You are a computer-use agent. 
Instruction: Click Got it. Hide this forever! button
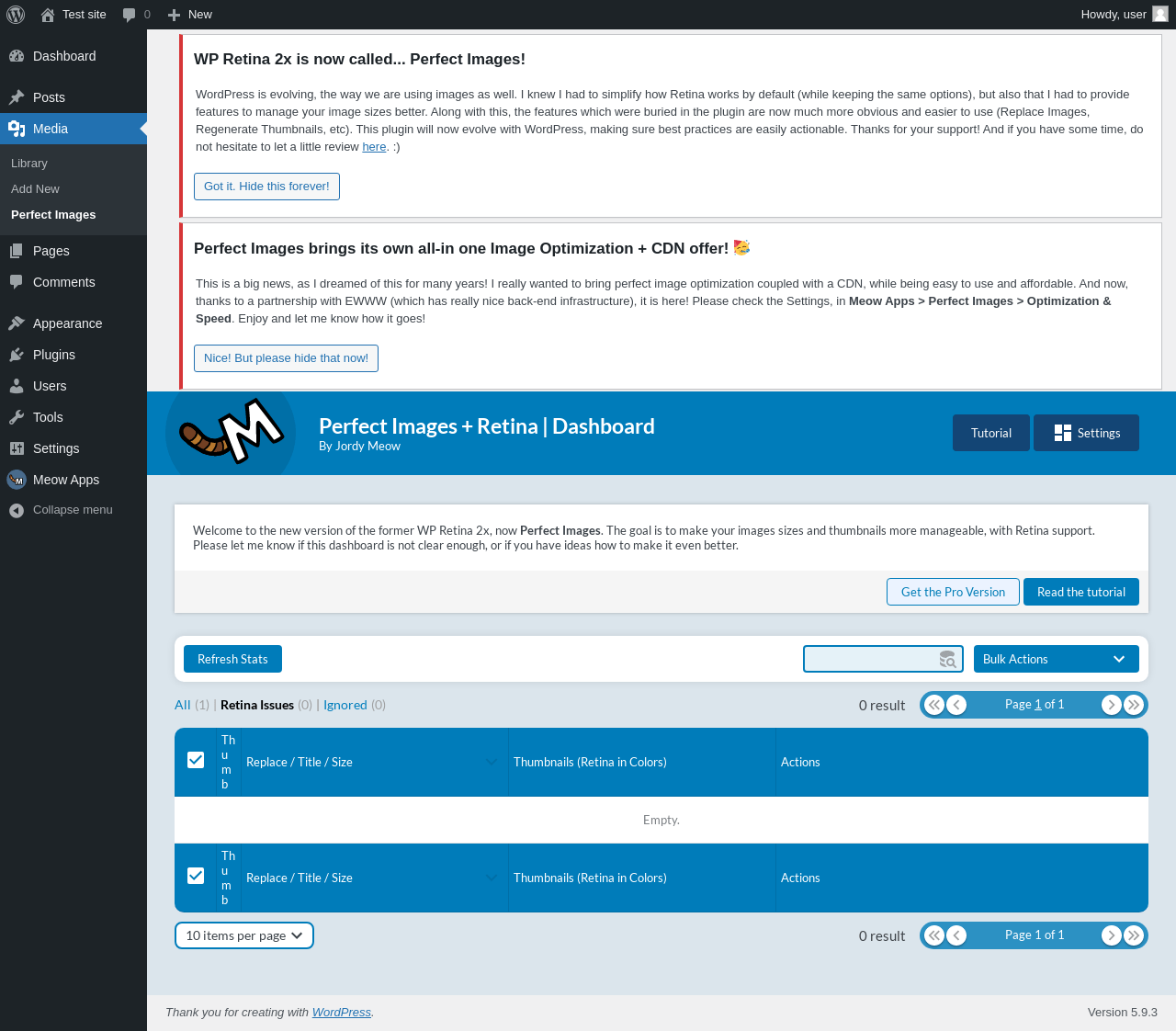click(266, 187)
